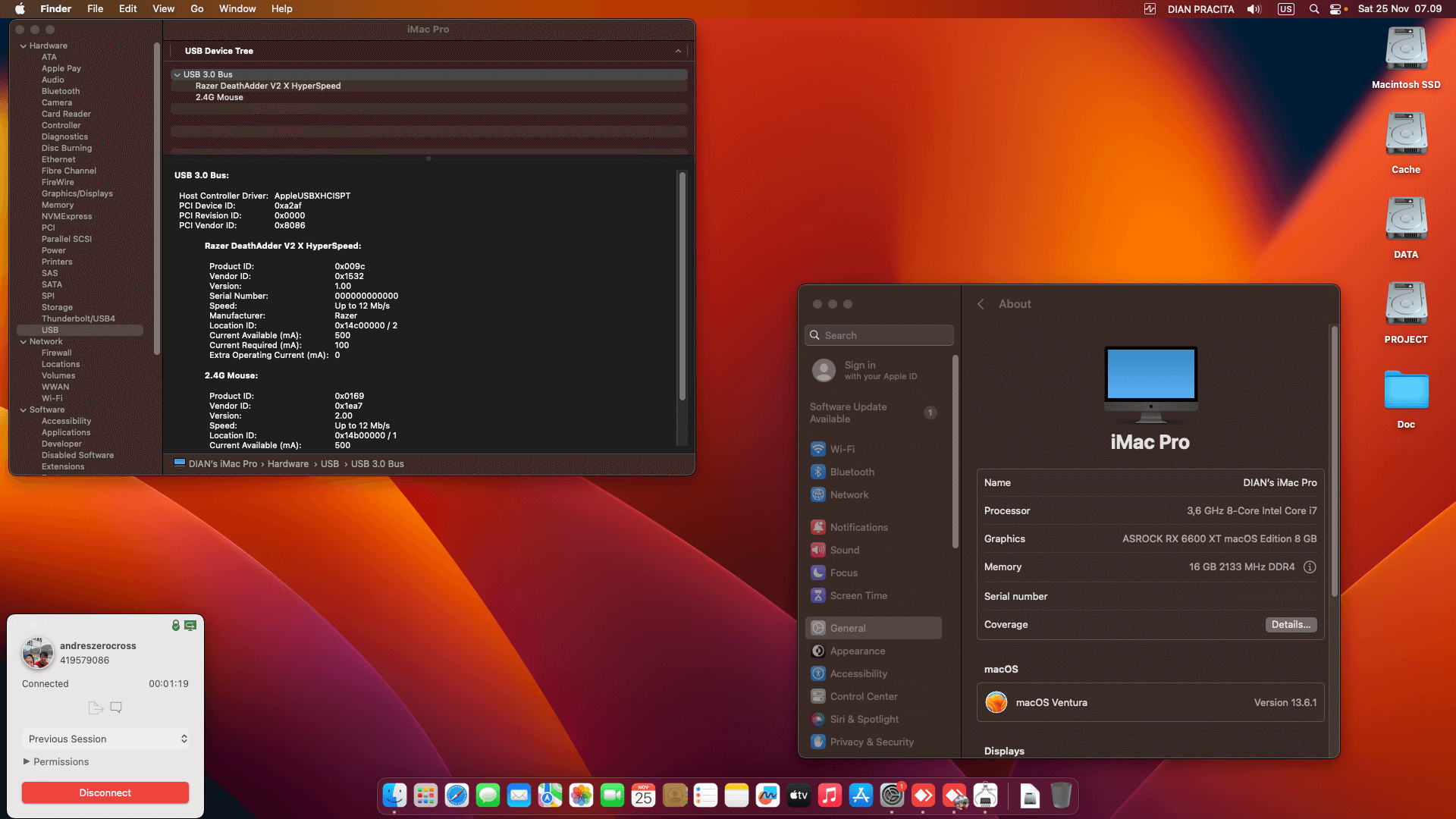The height and width of the screenshot is (819, 1456).
Task: Open AnyDesk chat bubble icon
Action: [x=116, y=708]
